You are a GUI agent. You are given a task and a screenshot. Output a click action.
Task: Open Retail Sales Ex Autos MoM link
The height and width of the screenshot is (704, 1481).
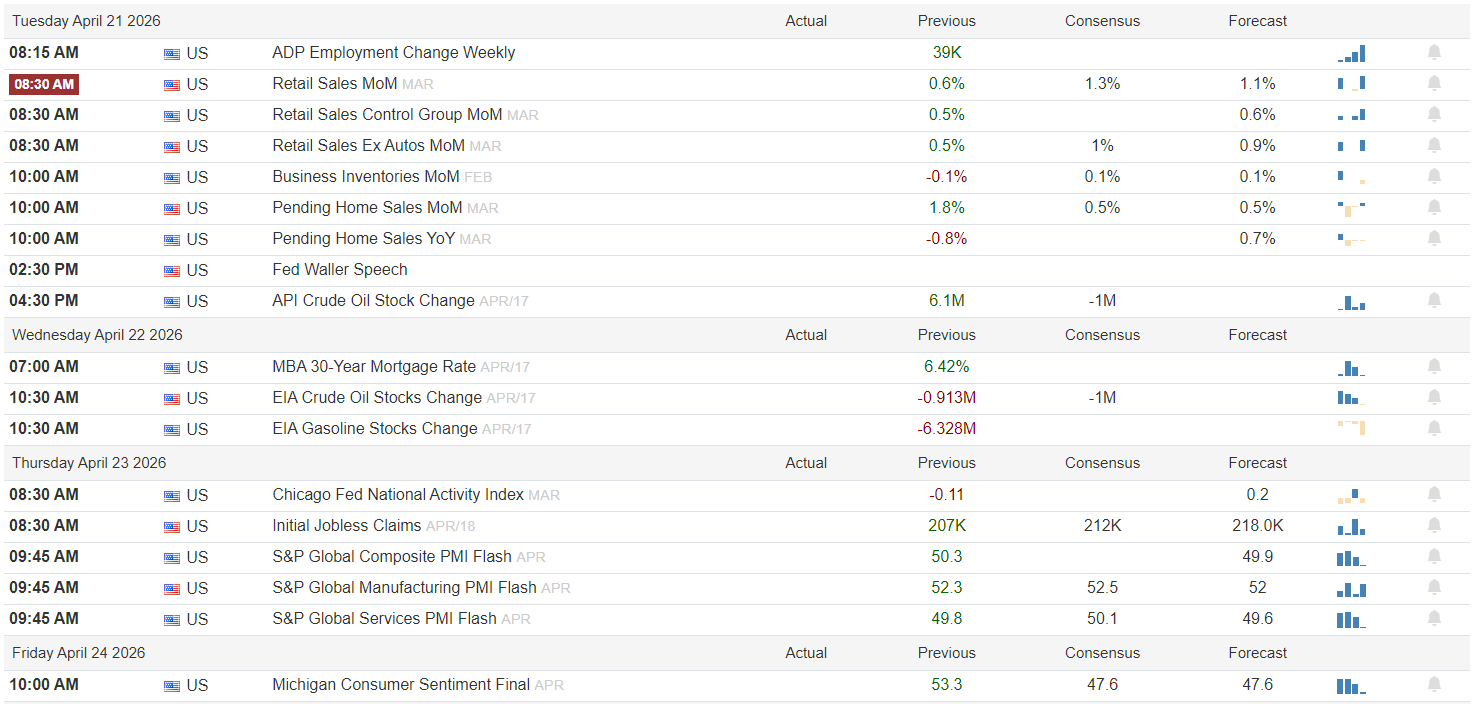click(x=368, y=145)
